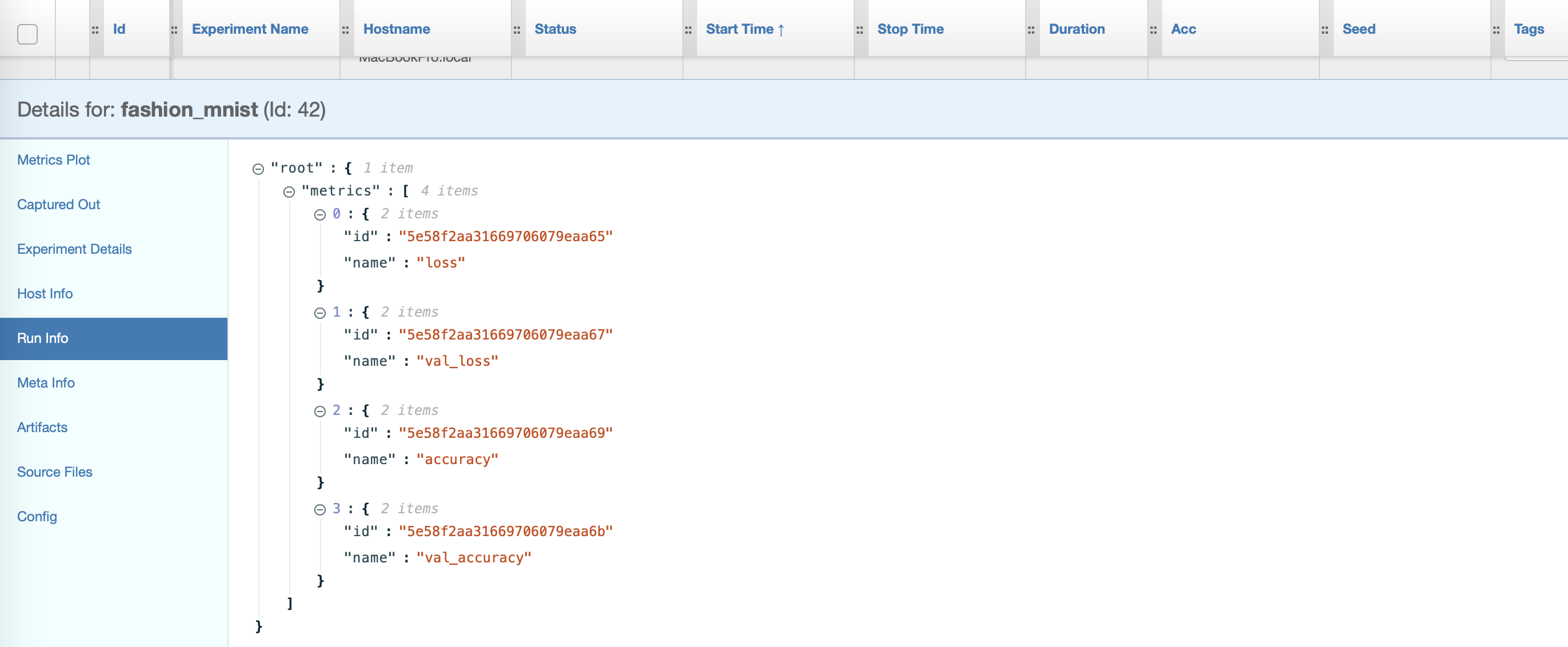
Task: Click drag handle icon beside Status column
Action: [x=517, y=30]
